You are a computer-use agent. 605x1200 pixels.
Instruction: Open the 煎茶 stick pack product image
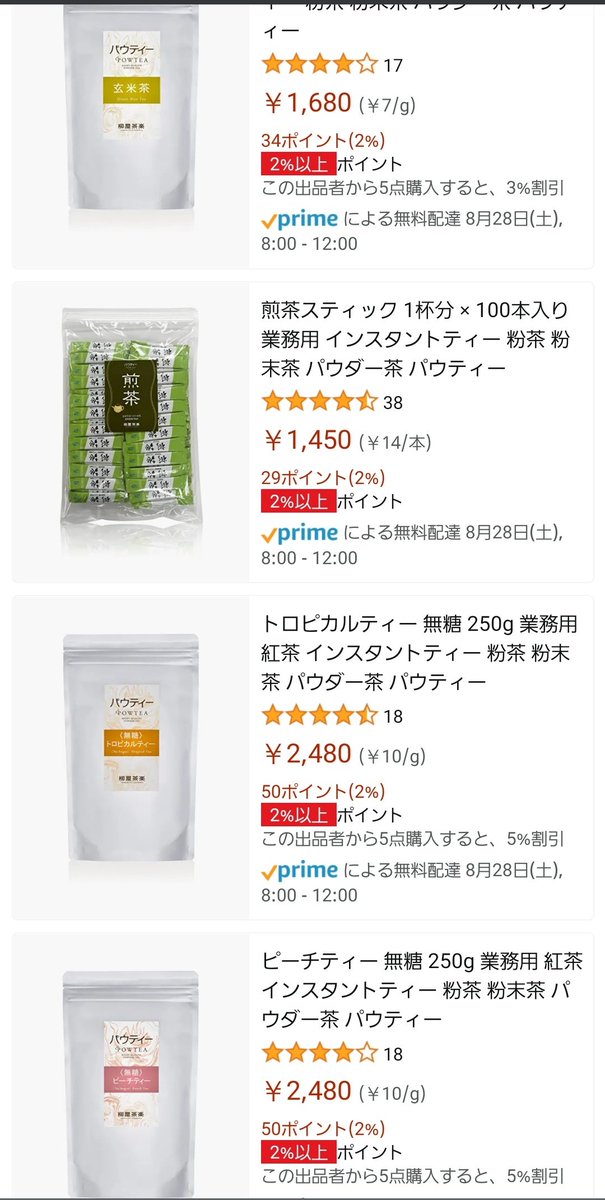130,431
